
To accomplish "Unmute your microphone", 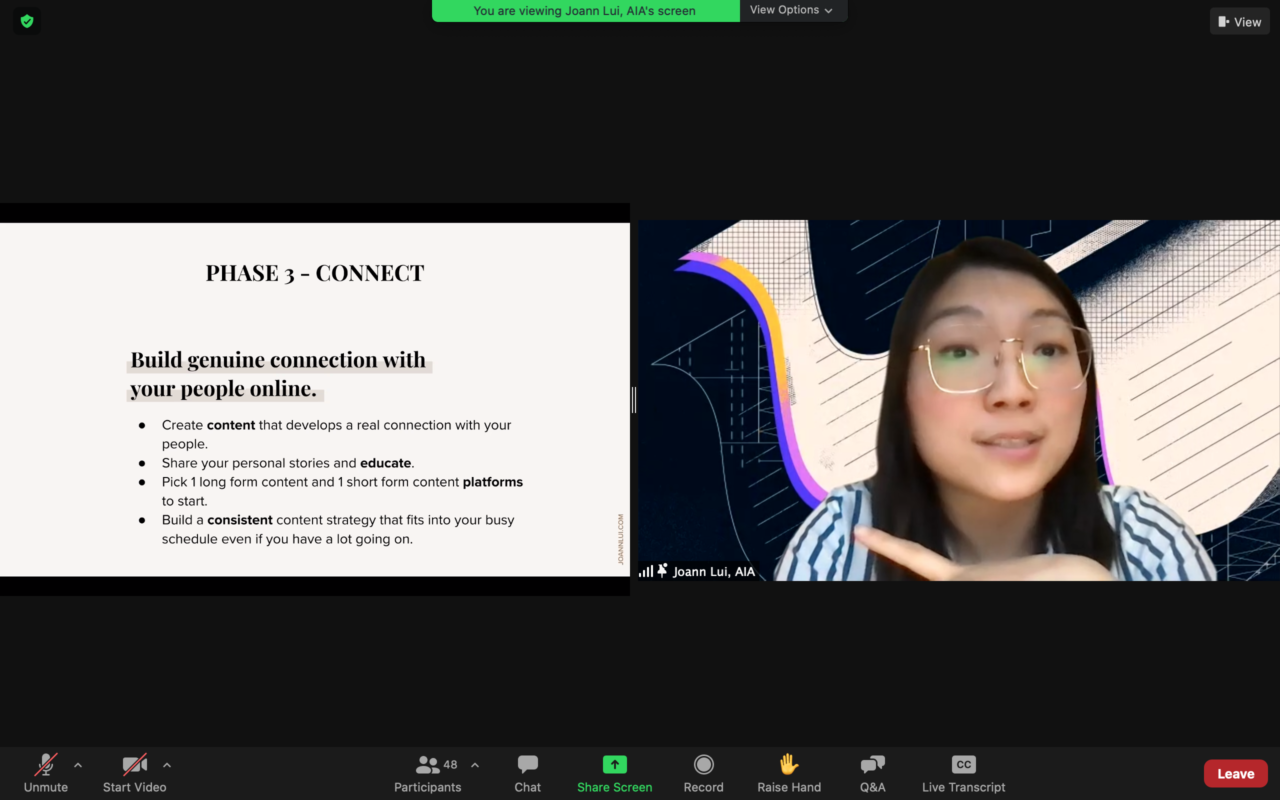I will pos(44,772).
